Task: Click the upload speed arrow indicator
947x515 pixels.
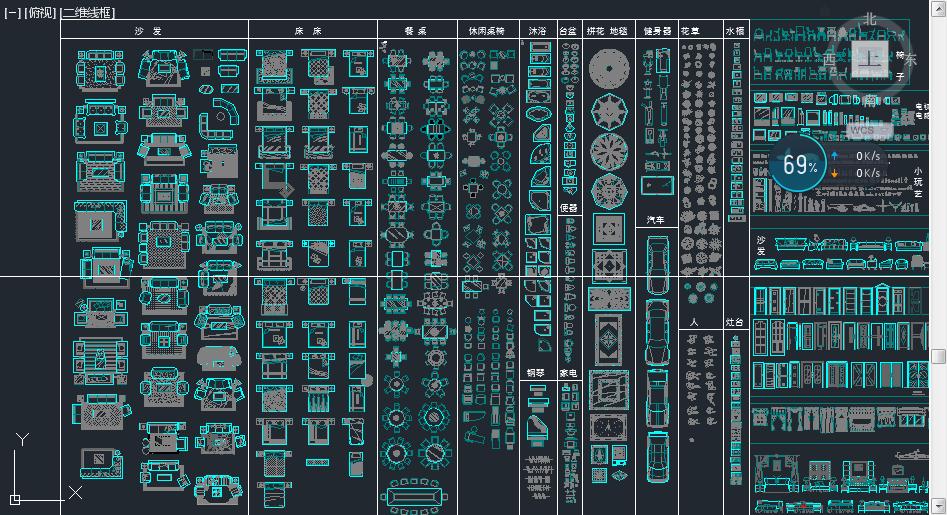Action: [835, 156]
